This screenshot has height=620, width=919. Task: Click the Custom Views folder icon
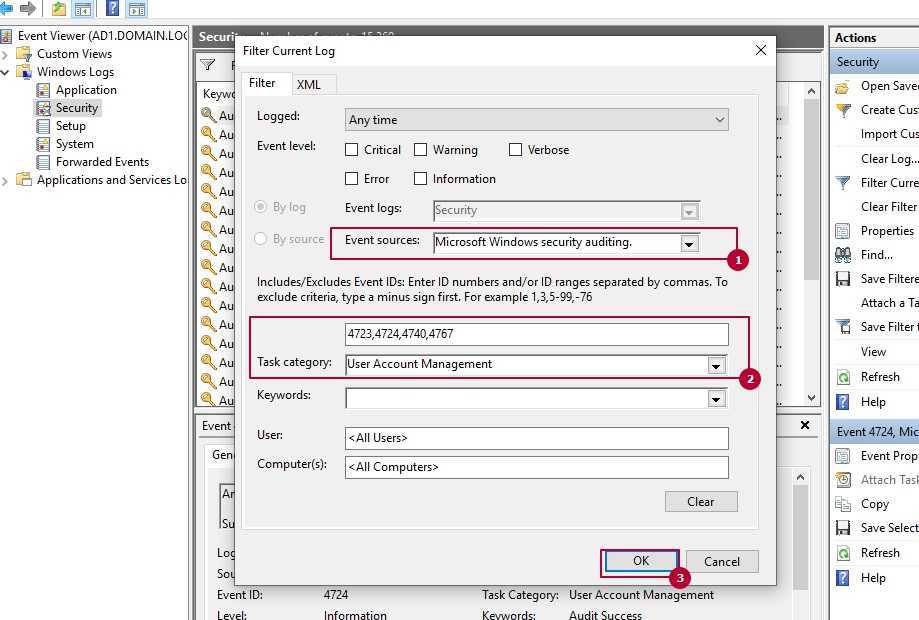[24, 54]
